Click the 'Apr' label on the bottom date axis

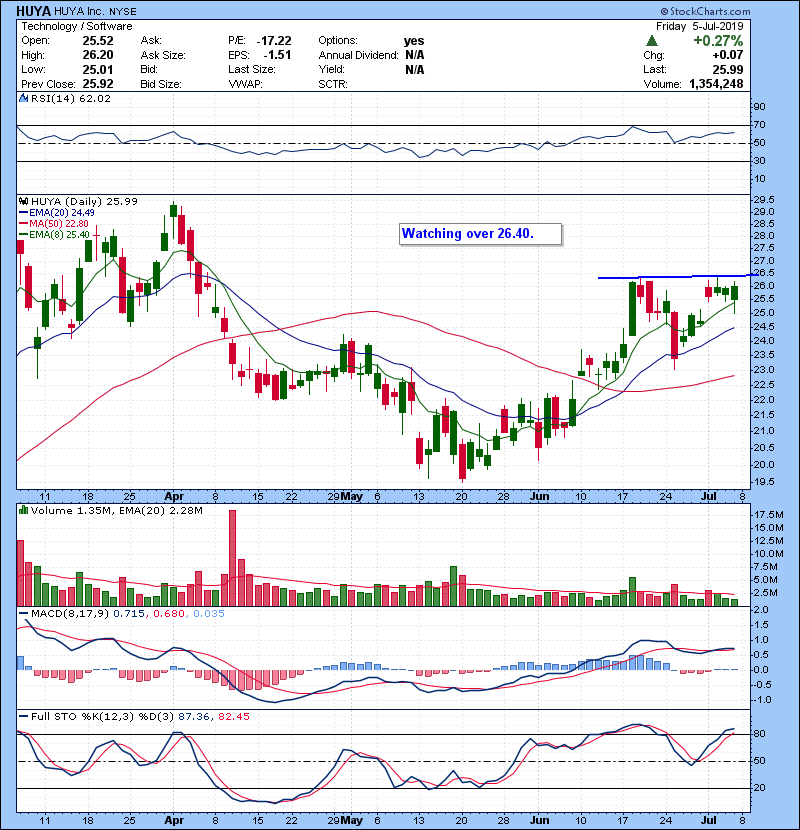point(174,820)
